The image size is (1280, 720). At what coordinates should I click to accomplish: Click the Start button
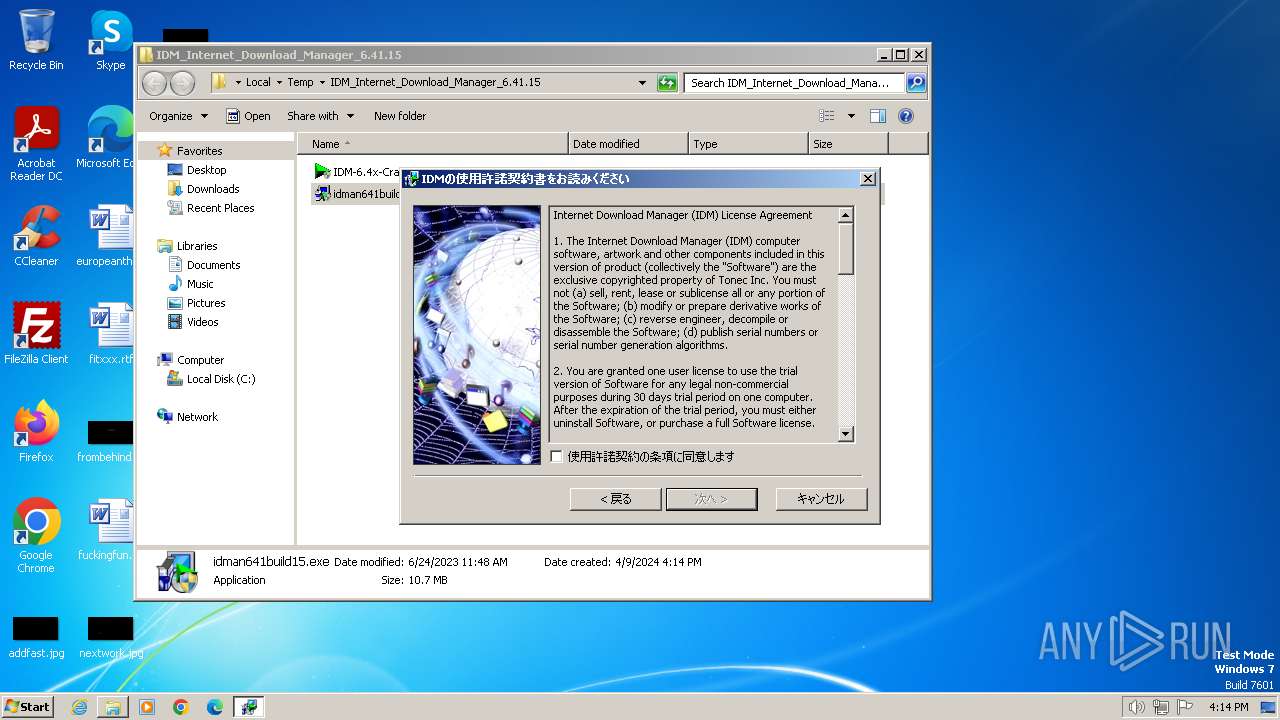28,706
